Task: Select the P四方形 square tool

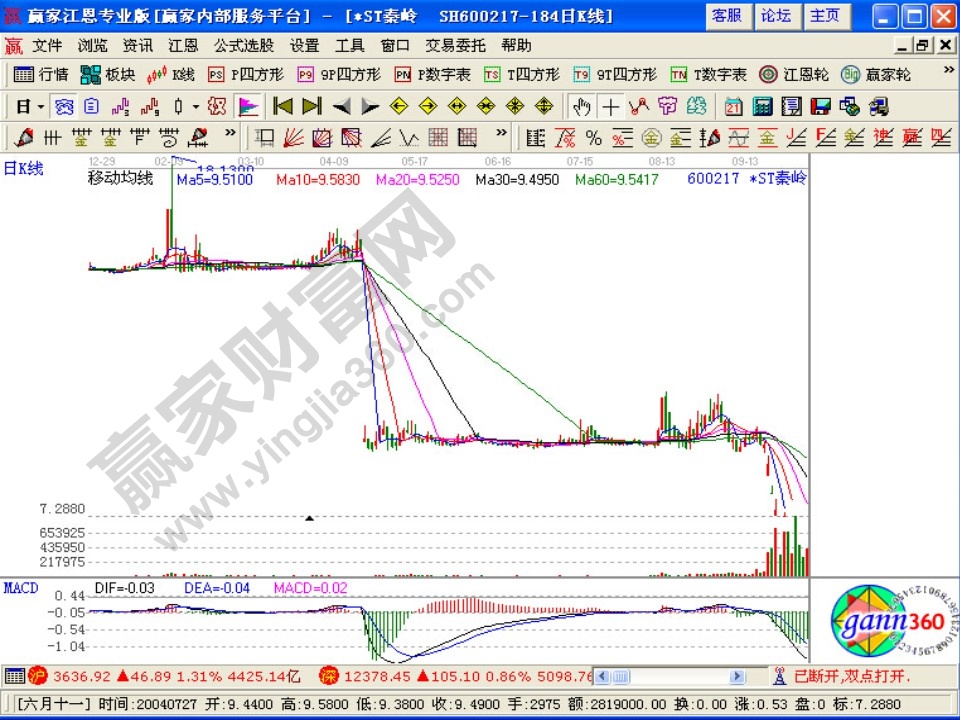Action: [x=246, y=75]
